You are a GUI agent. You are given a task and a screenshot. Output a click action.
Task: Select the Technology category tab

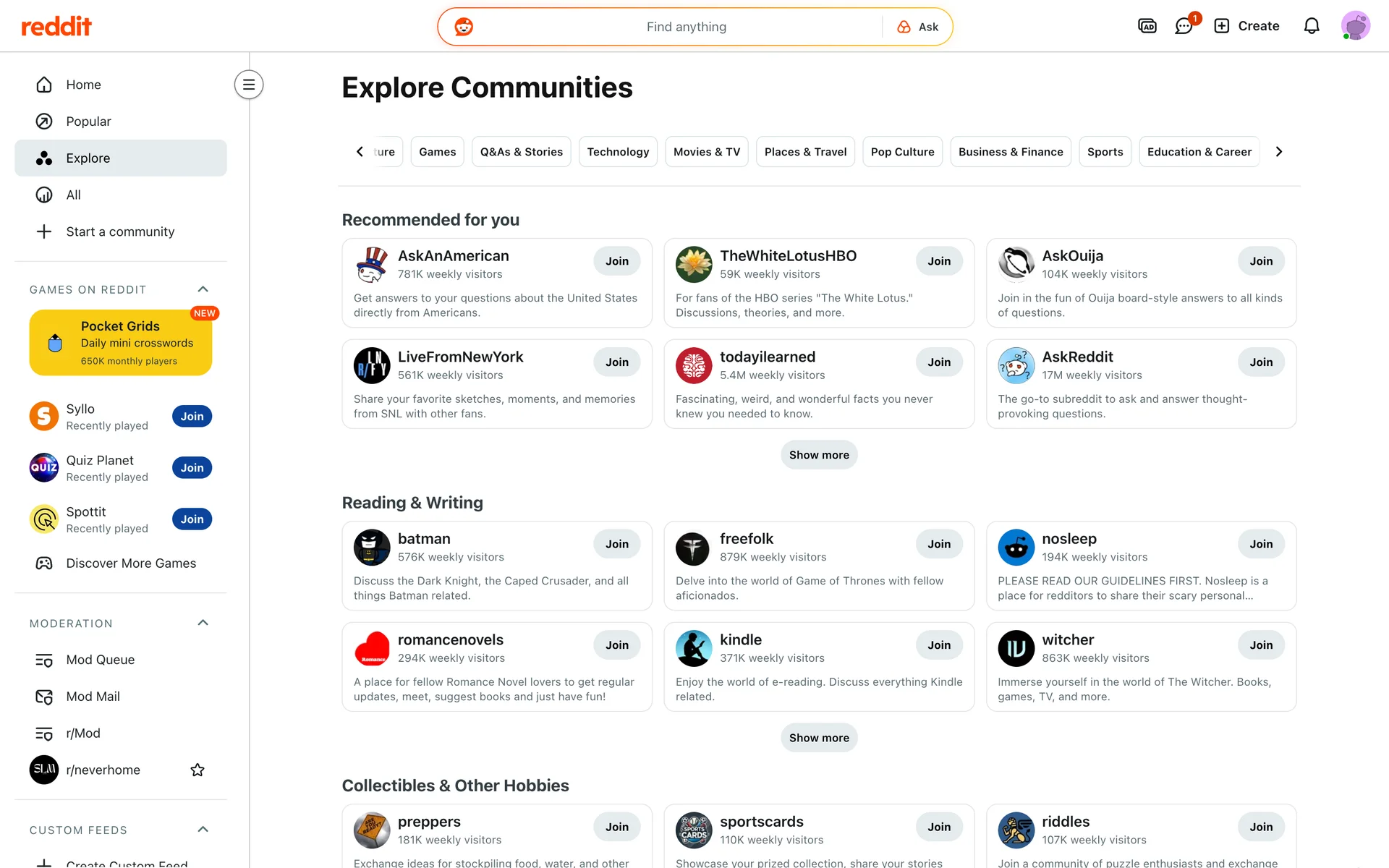pos(618,152)
